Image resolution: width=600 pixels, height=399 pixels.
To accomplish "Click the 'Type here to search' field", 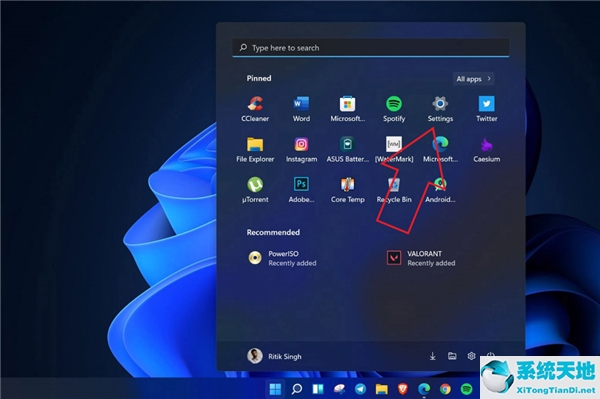I will click(371, 48).
